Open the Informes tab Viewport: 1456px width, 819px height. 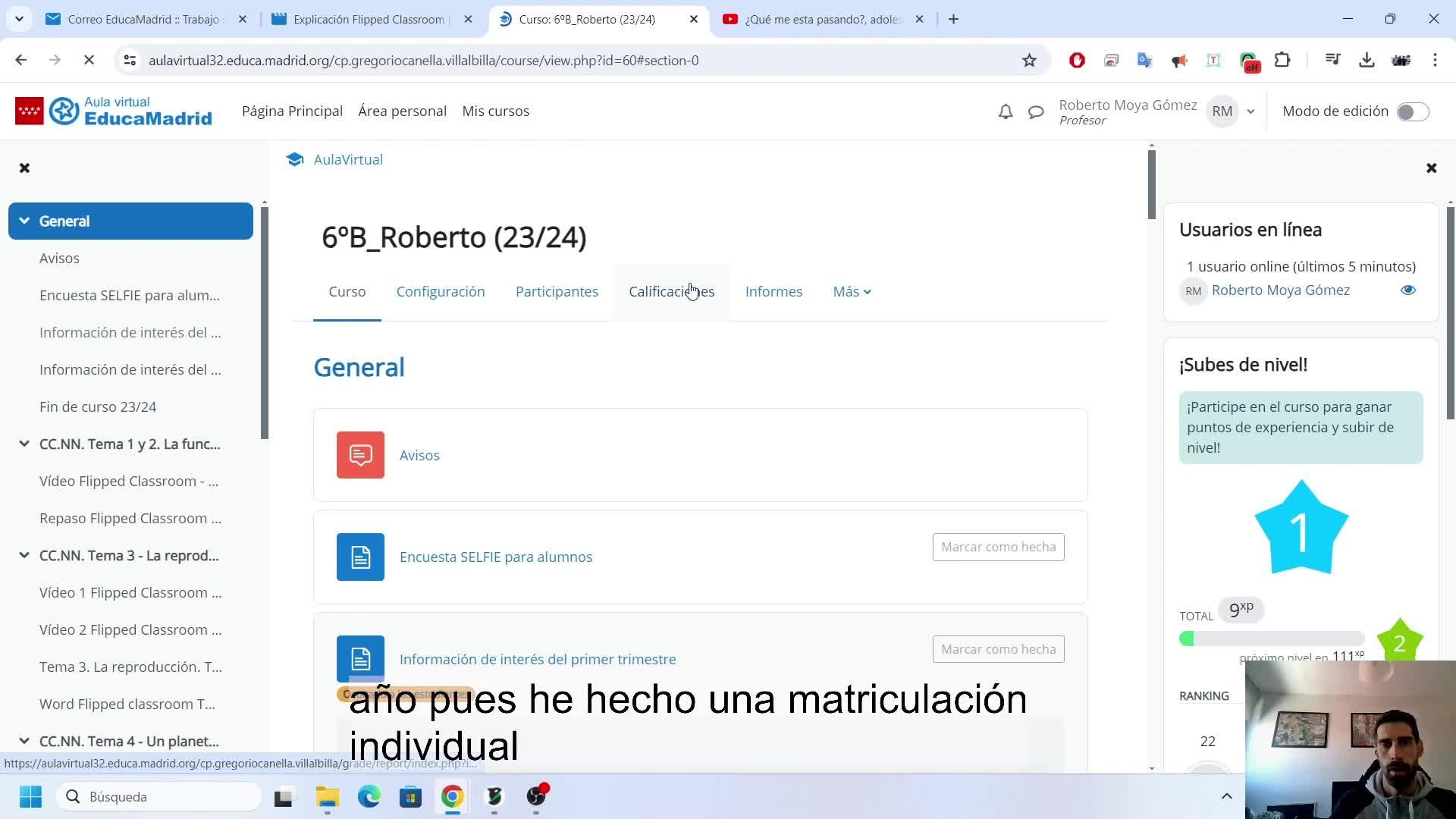(773, 292)
